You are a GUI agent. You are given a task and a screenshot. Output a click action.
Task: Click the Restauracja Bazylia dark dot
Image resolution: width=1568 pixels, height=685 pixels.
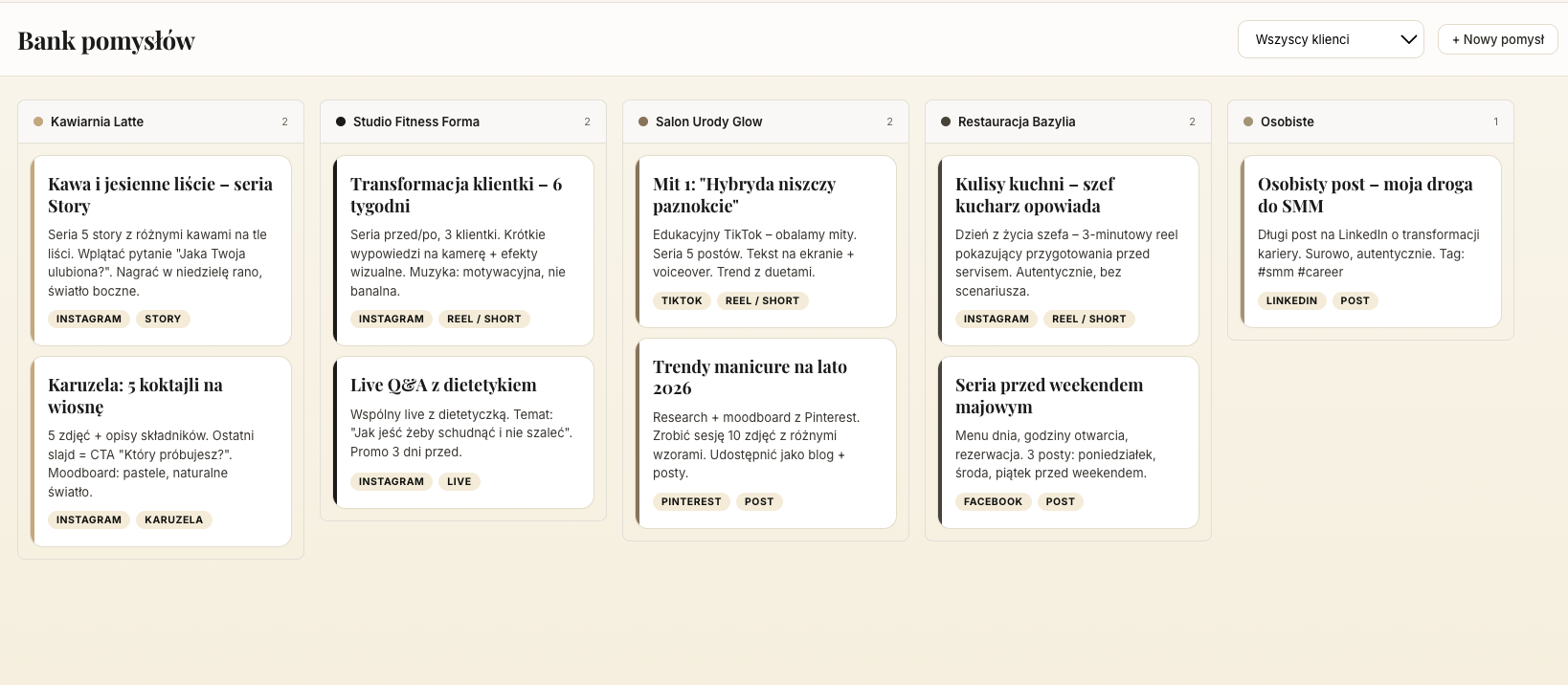pos(946,122)
